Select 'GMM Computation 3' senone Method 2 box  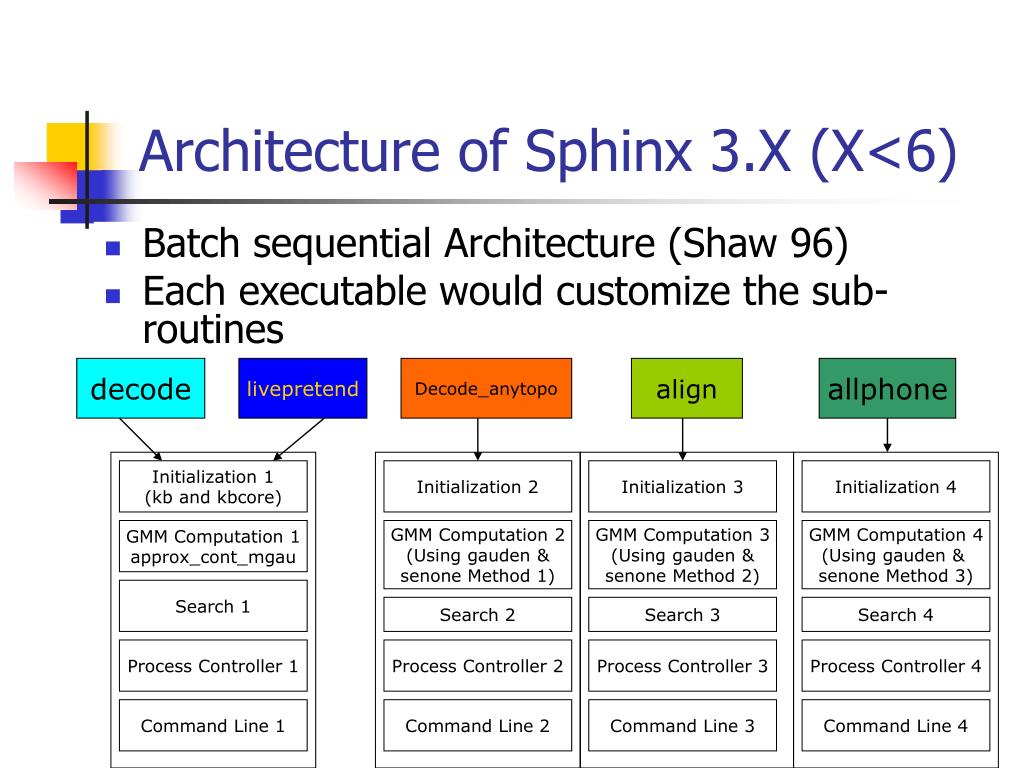click(x=682, y=555)
